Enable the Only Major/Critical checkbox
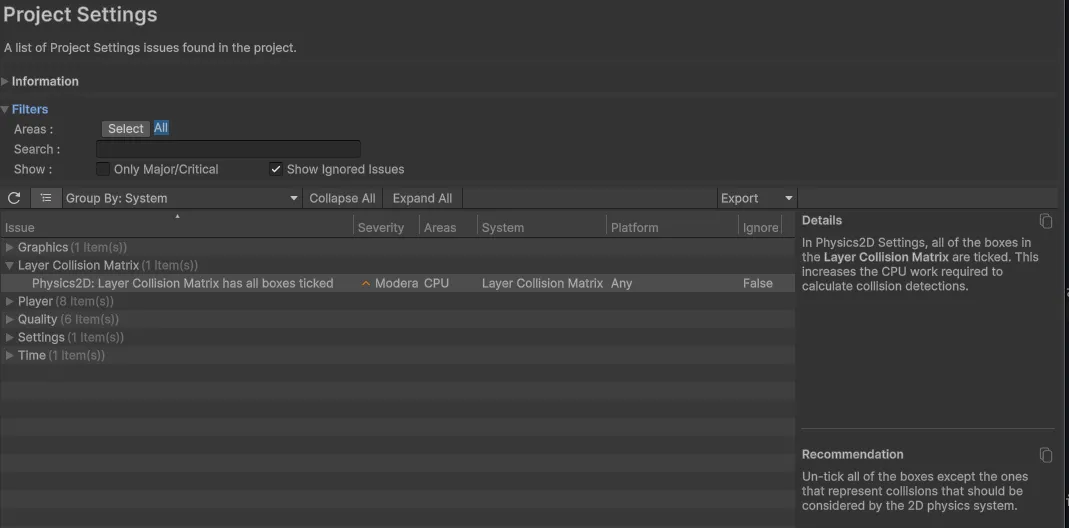This screenshot has height=528, width=1069. [103, 169]
